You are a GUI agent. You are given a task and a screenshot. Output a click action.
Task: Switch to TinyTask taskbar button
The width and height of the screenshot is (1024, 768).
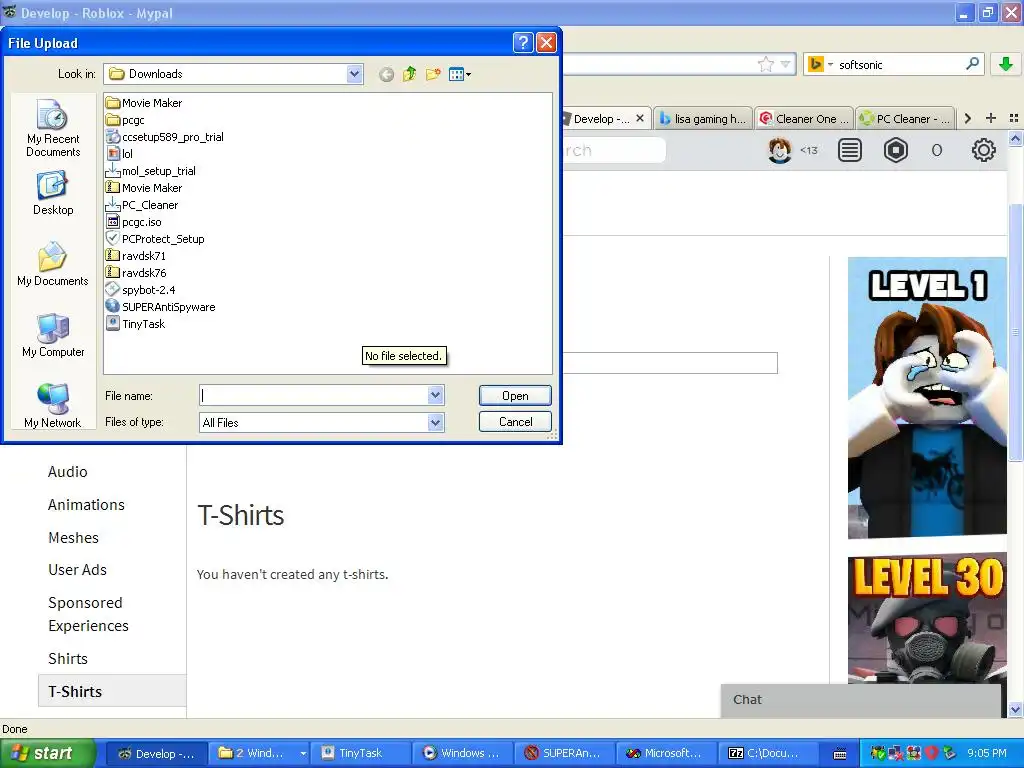pyautogui.click(x=360, y=753)
